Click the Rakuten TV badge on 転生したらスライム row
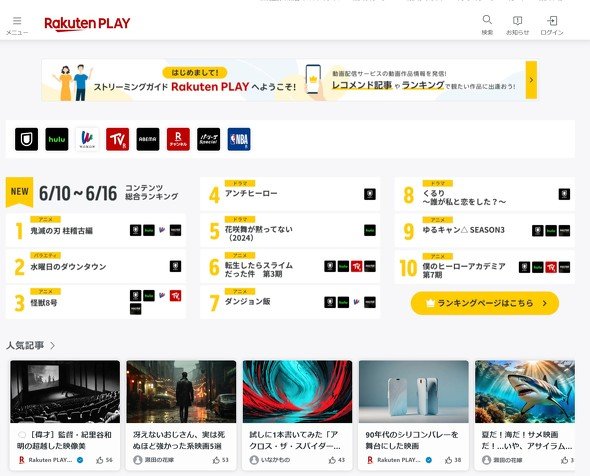 pos(357,266)
